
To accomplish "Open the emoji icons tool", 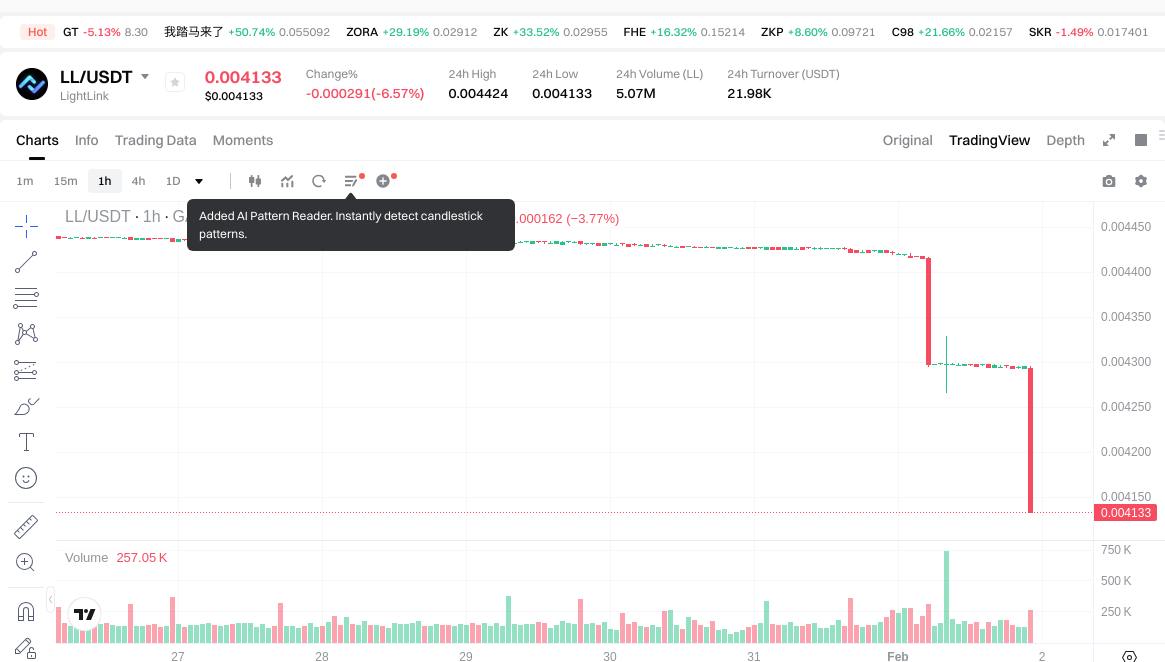I will (26, 478).
